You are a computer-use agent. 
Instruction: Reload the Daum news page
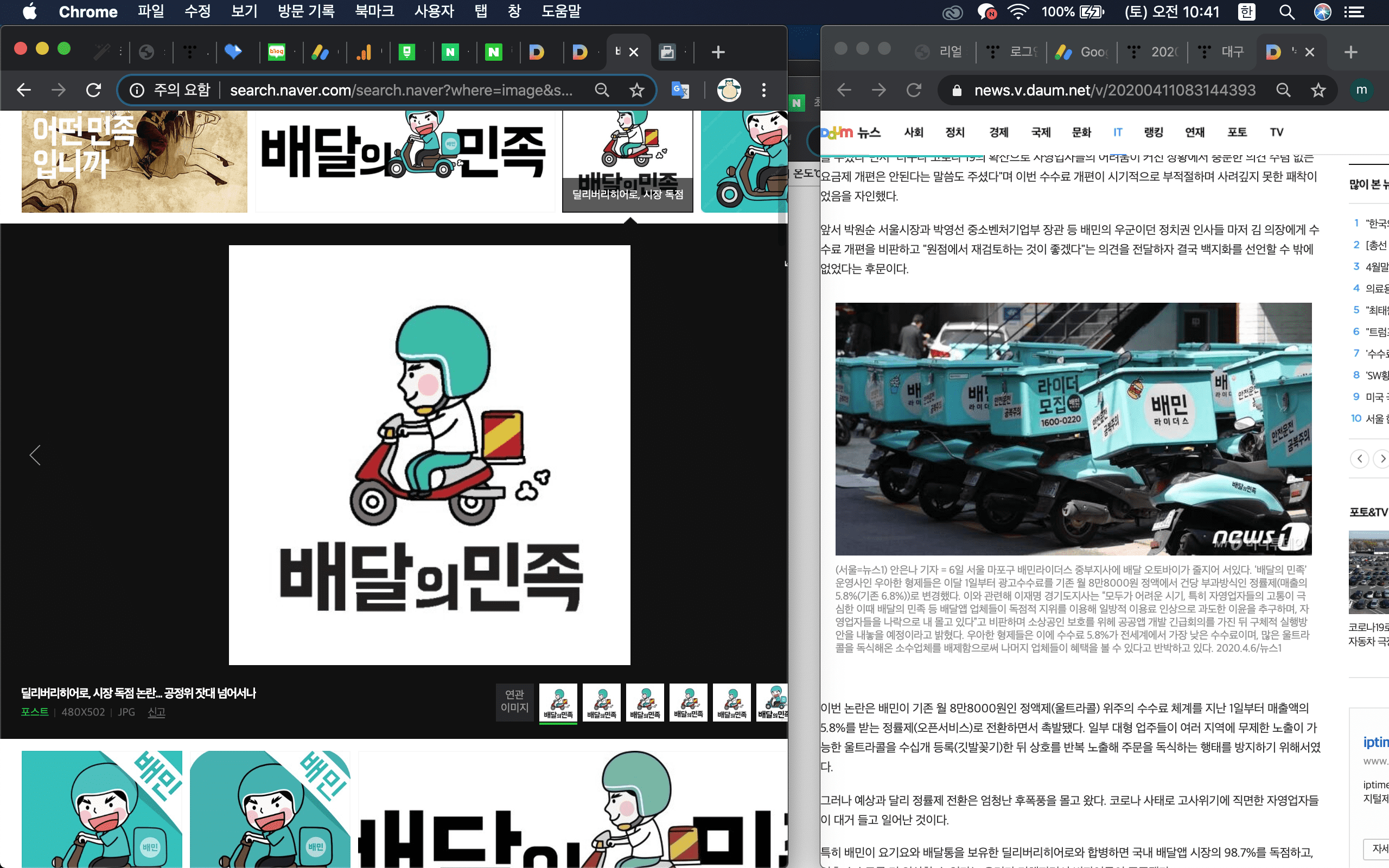pyautogui.click(x=914, y=90)
